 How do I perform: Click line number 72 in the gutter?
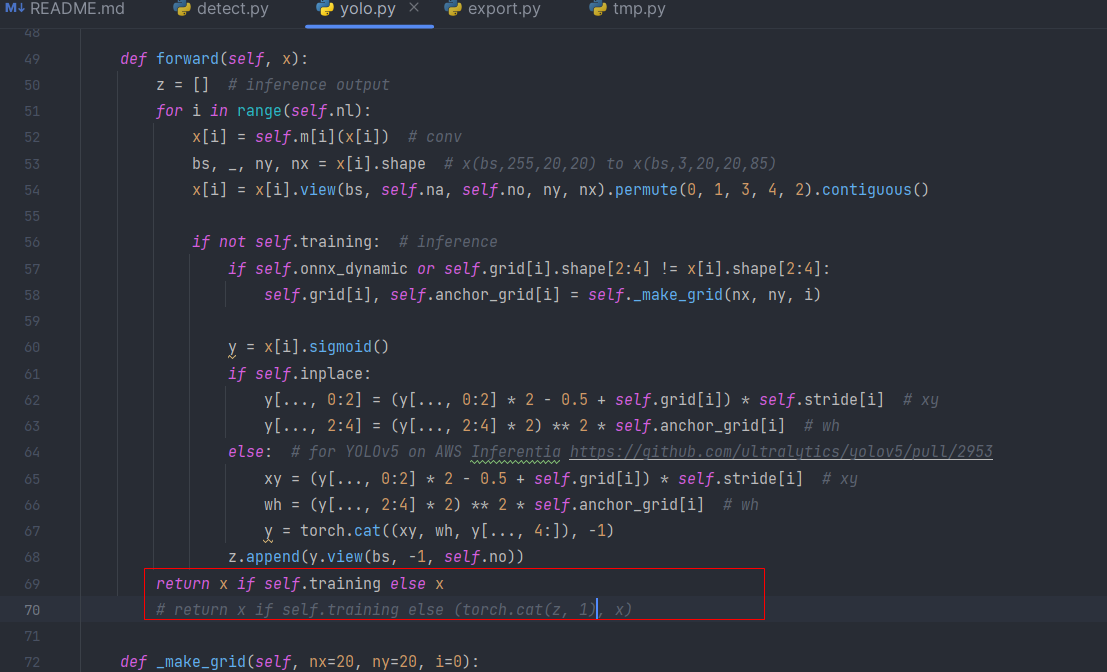click(x=32, y=663)
